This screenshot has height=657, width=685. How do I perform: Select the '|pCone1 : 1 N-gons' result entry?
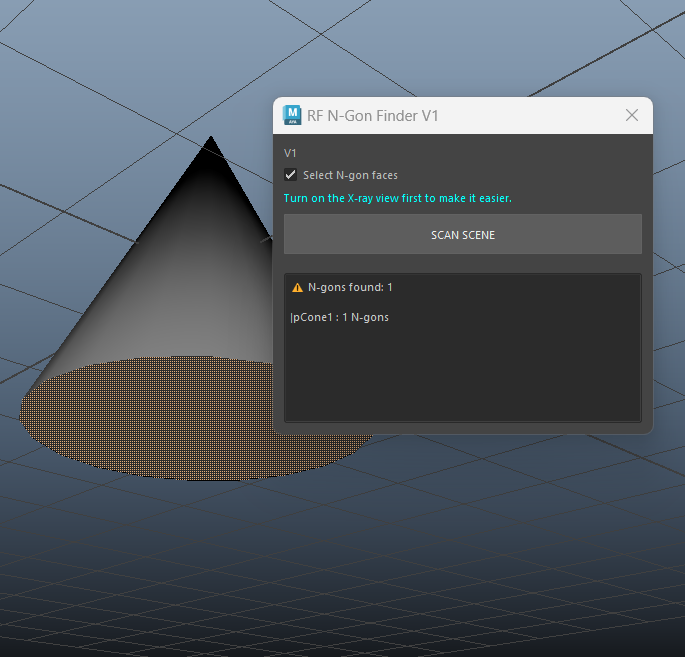coord(340,317)
